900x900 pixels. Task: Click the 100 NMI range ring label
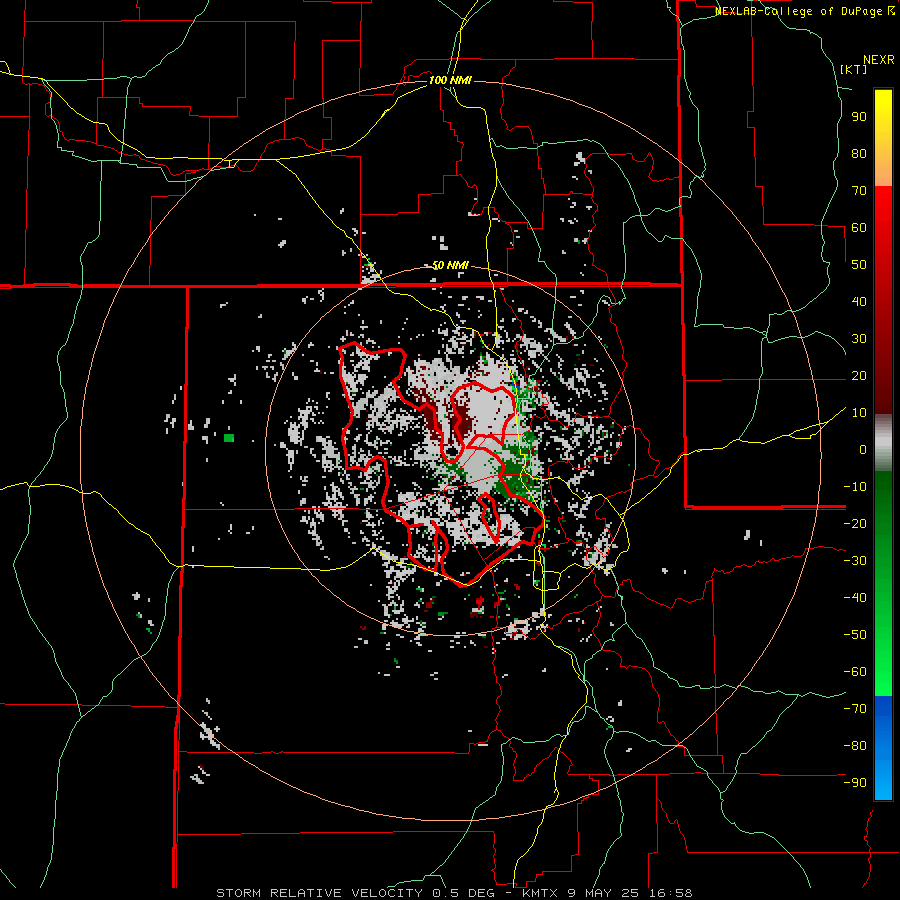pos(450,80)
